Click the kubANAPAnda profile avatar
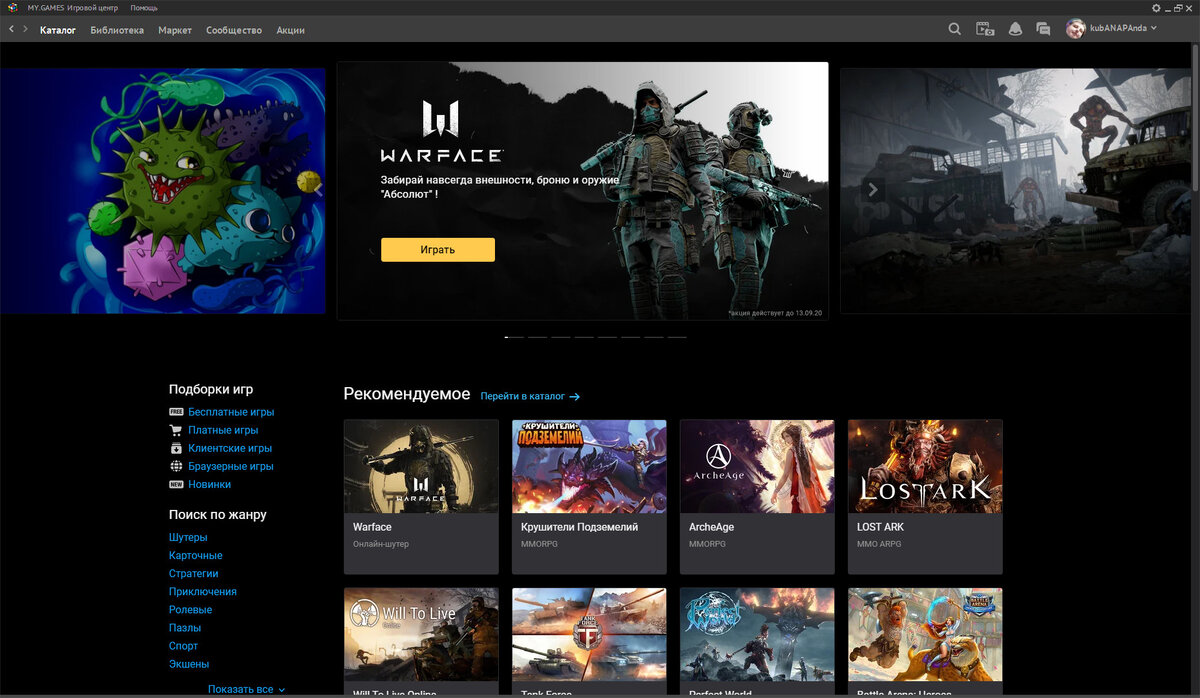Viewport: 1200px width, 698px height. click(1076, 29)
